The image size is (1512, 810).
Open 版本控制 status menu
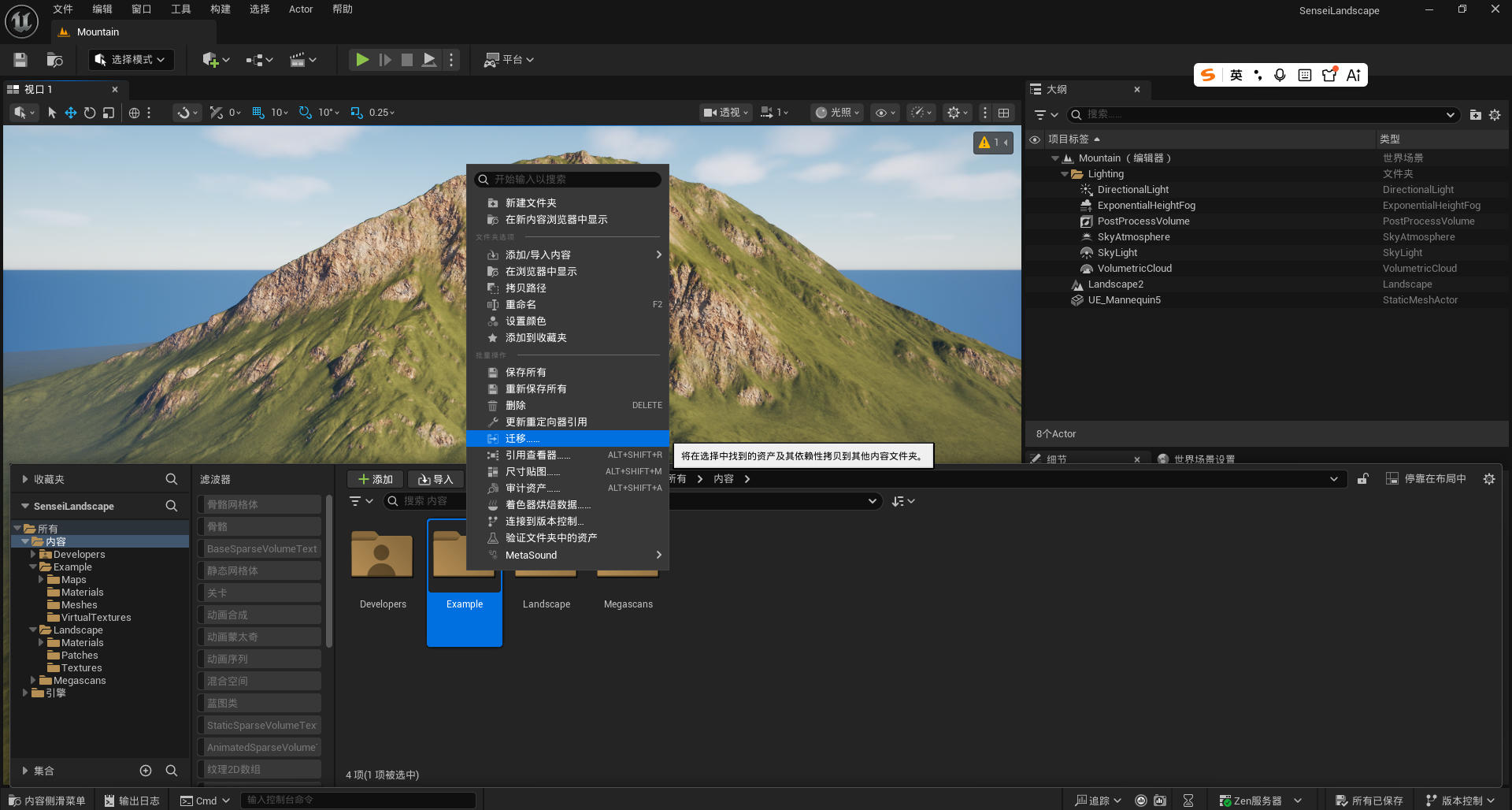pos(1460,801)
